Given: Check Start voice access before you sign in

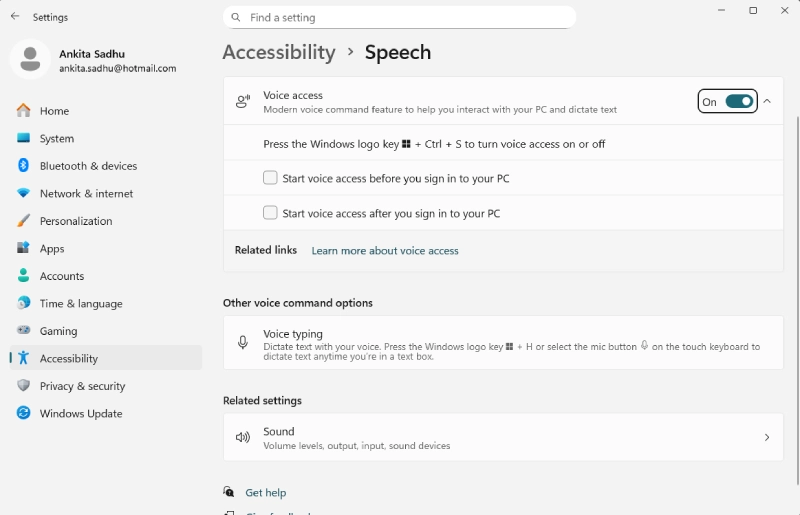Looking at the screenshot, I should point(270,178).
